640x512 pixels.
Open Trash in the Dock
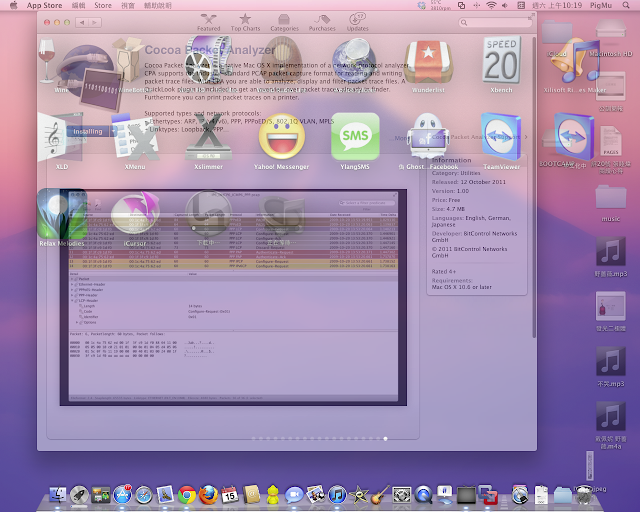pyautogui.click(x=584, y=495)
